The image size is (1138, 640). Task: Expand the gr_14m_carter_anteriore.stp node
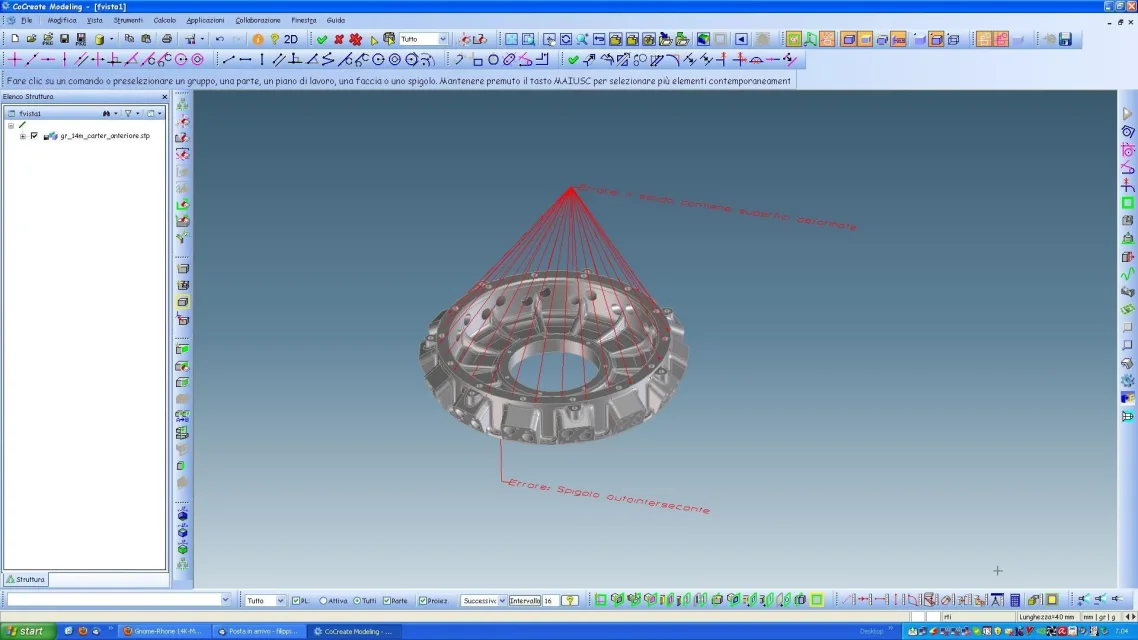tap(22, 136)
